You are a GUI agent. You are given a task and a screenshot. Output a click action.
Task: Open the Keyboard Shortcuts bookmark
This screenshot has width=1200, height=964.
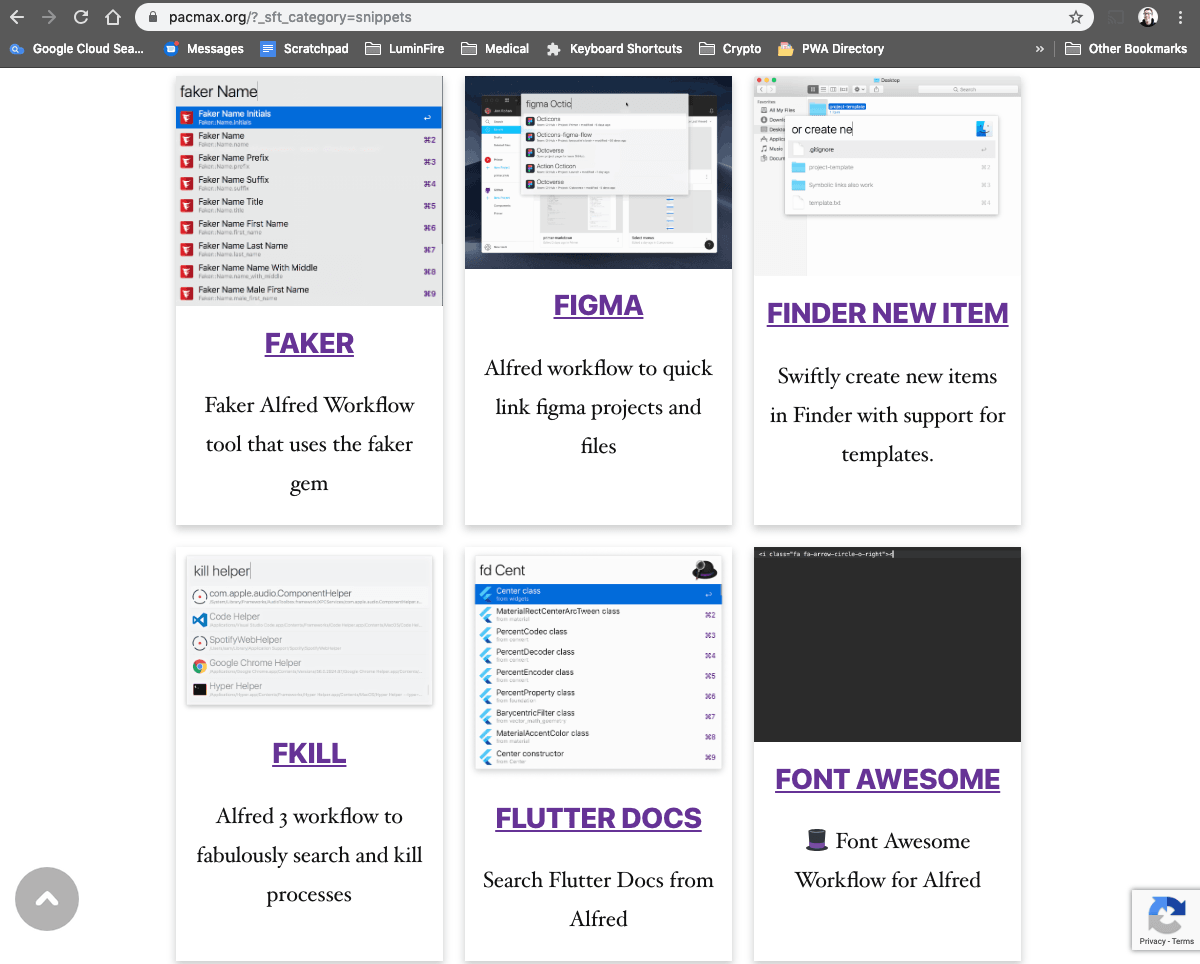click(x=614, y=48)
